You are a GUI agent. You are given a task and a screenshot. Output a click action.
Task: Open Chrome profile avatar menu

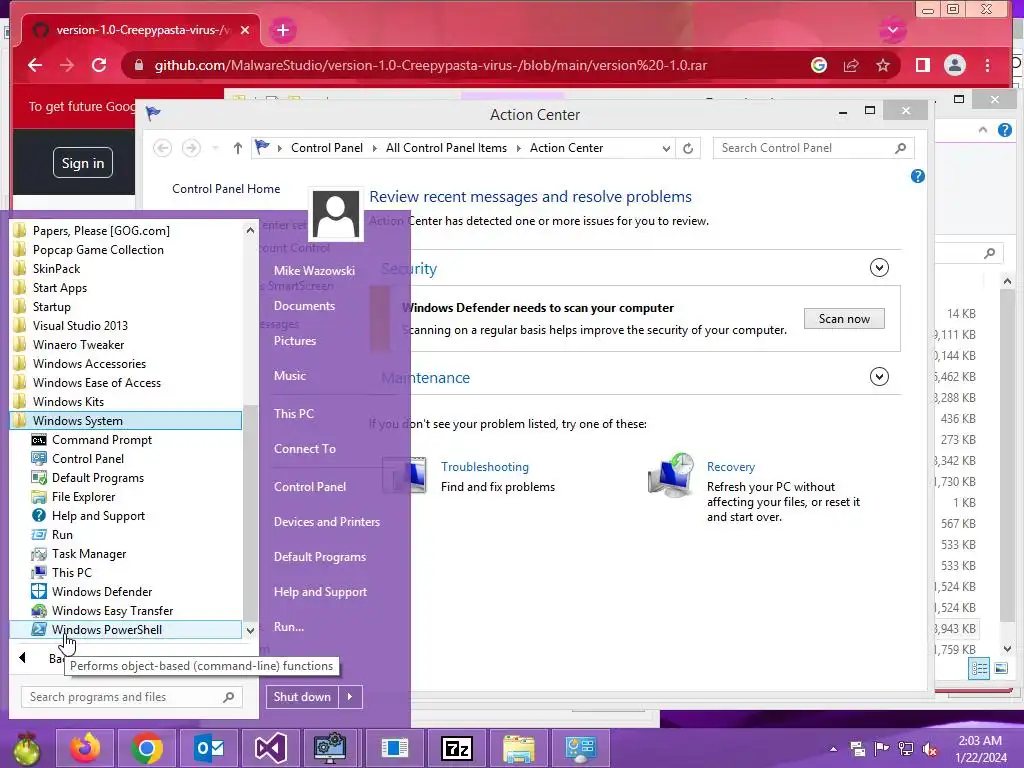pyautogui.click(x=955, y=65)
